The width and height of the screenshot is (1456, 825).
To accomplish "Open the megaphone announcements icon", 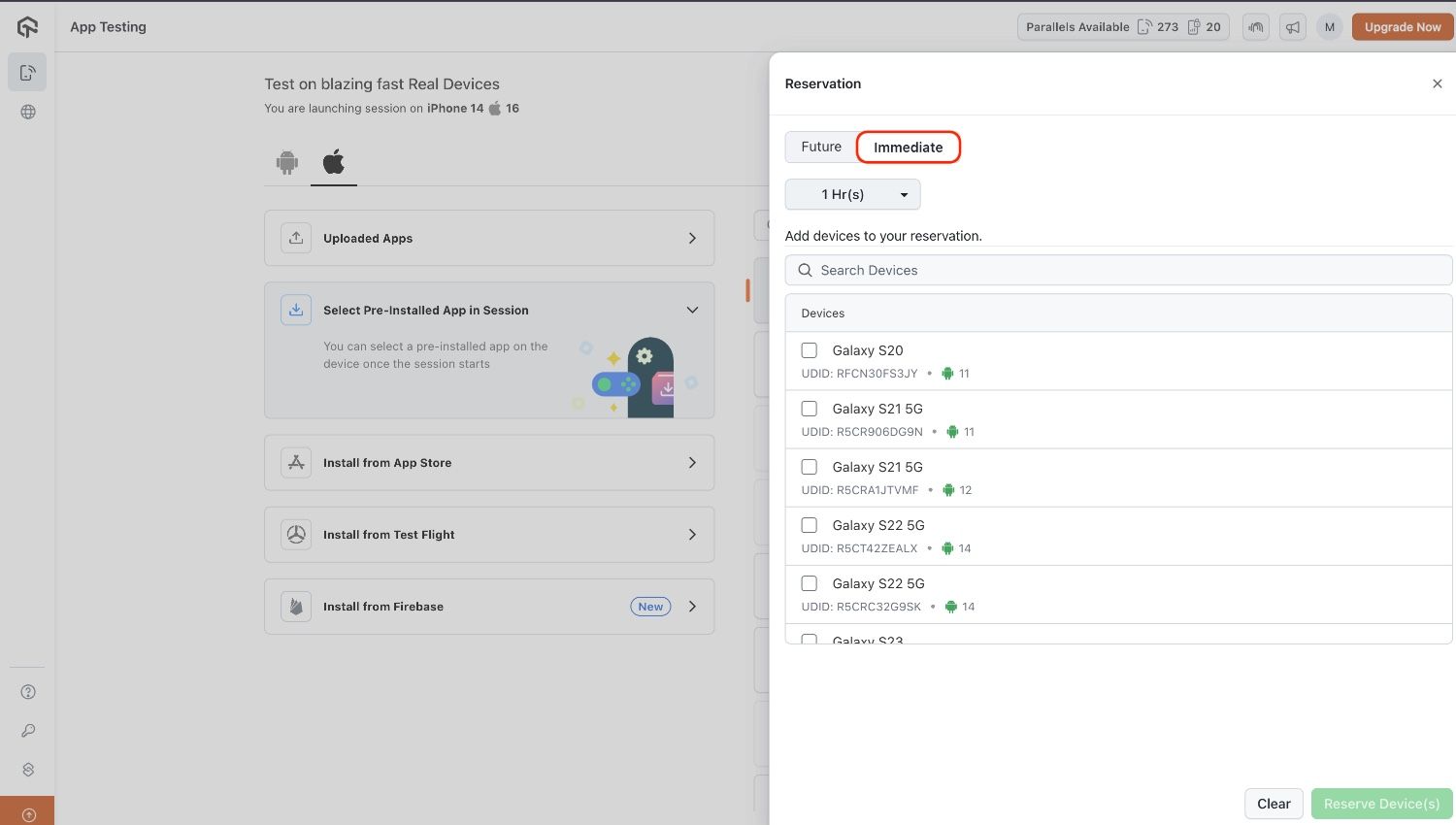I will pyautogui.click(x=1293, y=27).
